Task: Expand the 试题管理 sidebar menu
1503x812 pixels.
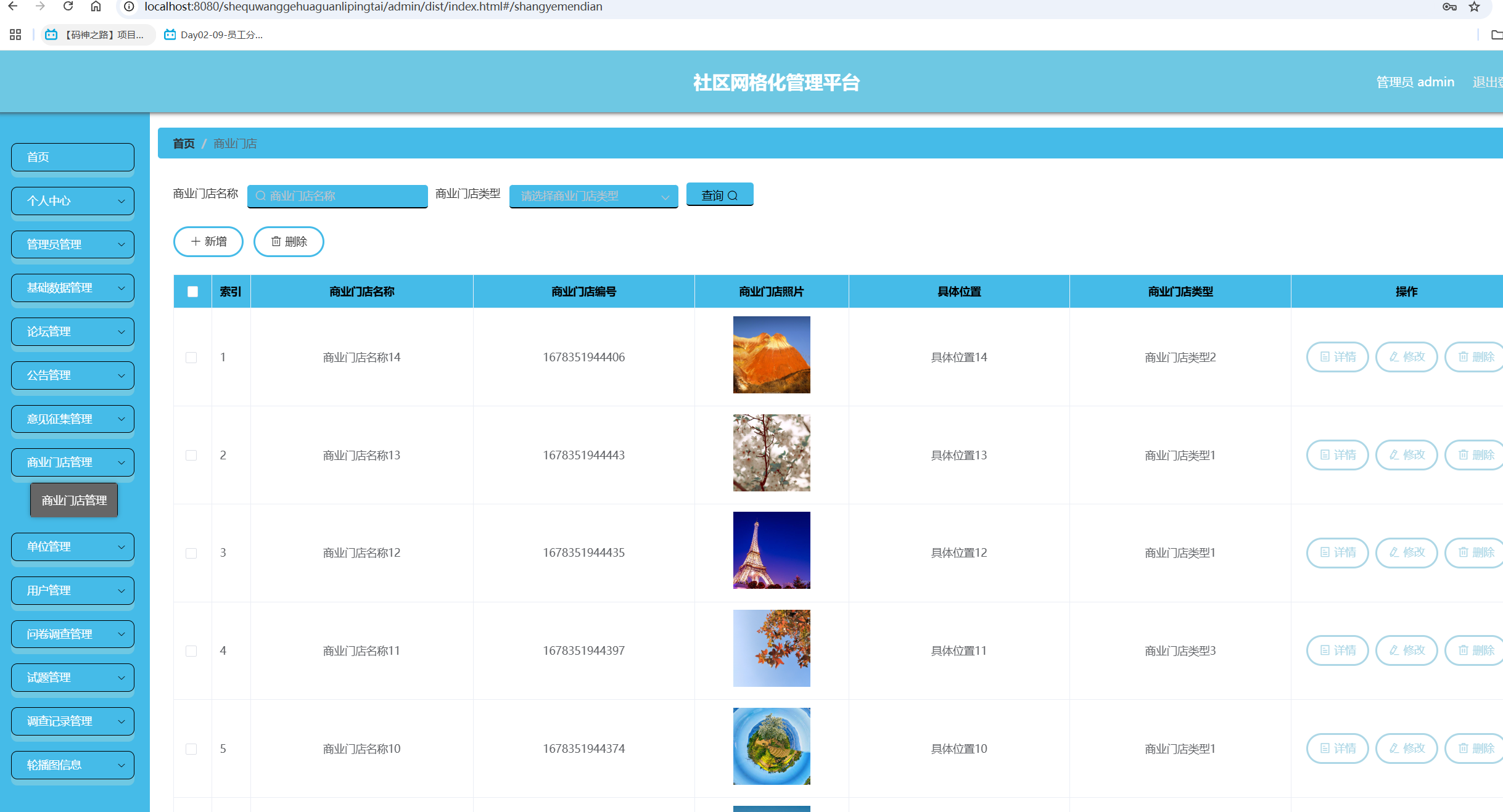Action: (x=73, y=678)
